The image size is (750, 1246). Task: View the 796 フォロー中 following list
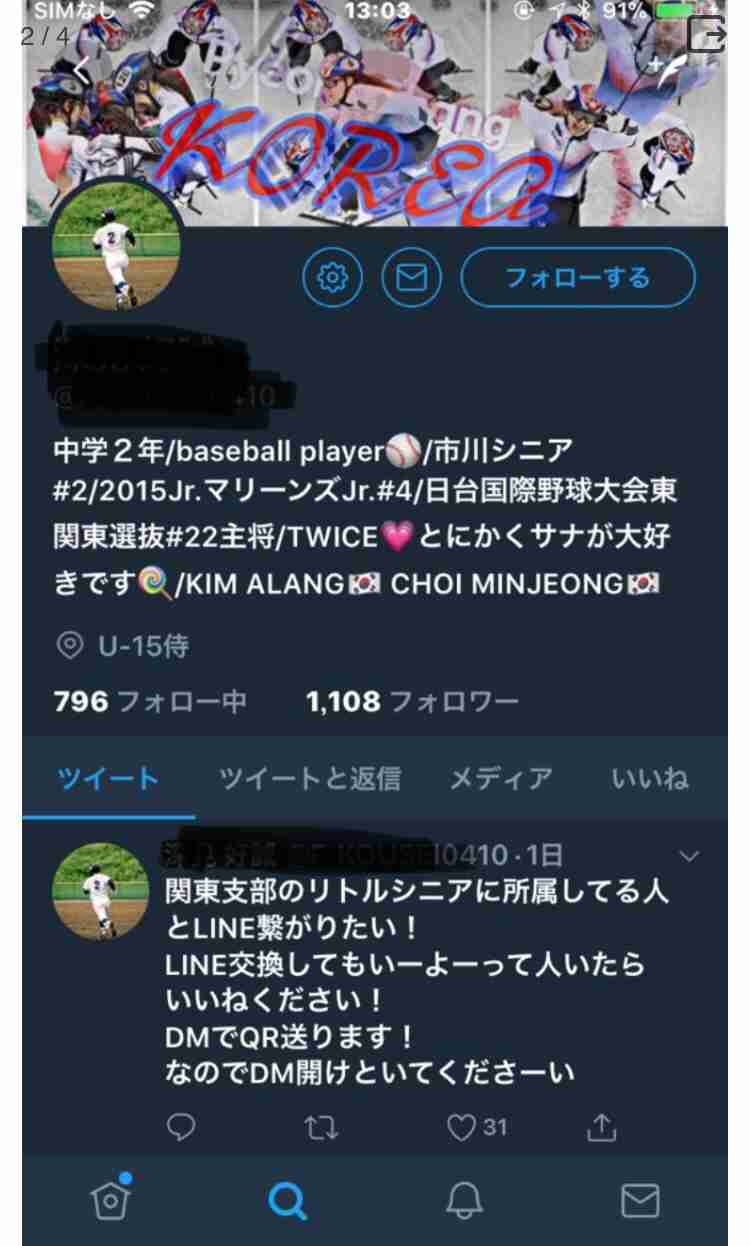150,702
